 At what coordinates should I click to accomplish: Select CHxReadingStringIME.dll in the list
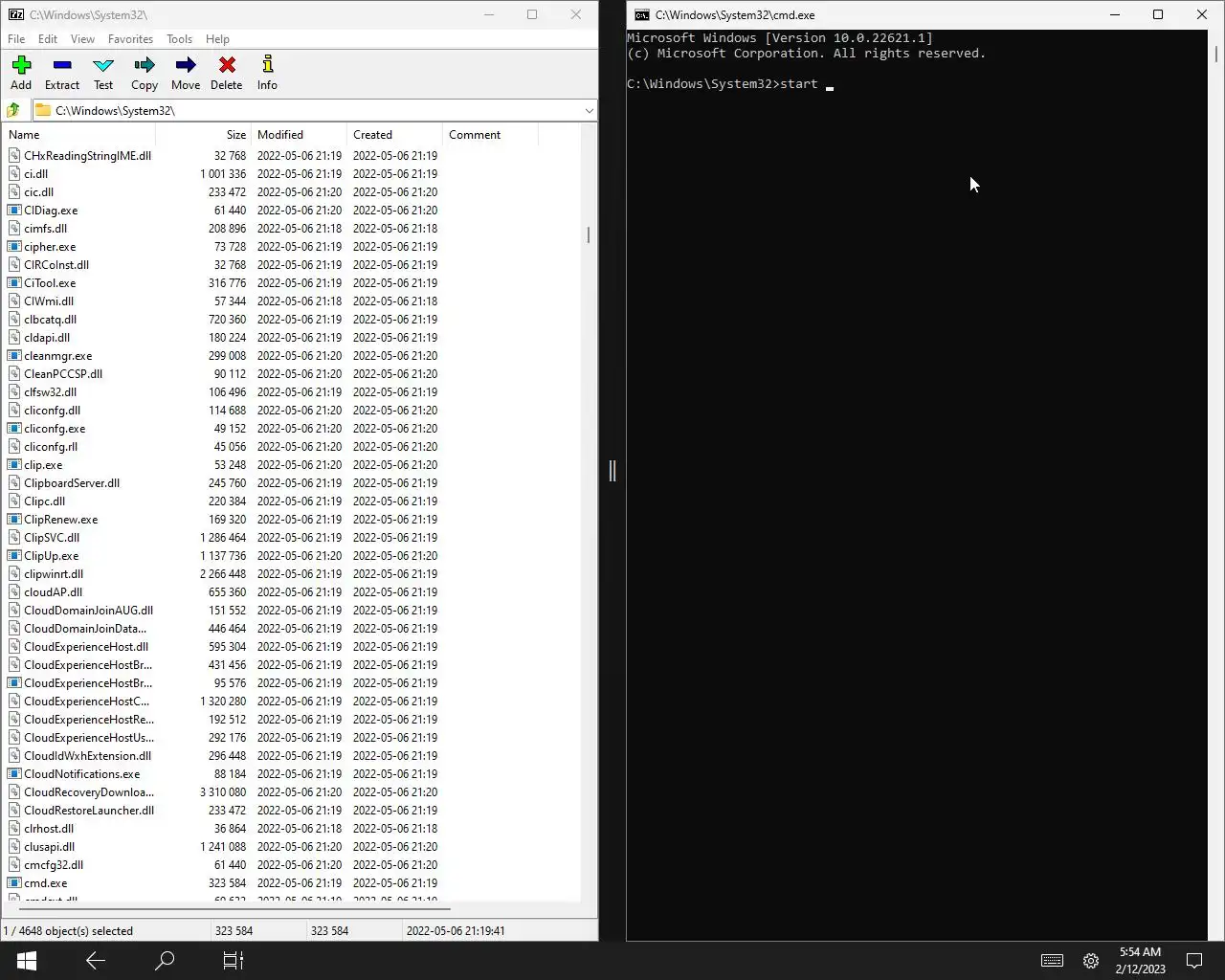point(87,156)
